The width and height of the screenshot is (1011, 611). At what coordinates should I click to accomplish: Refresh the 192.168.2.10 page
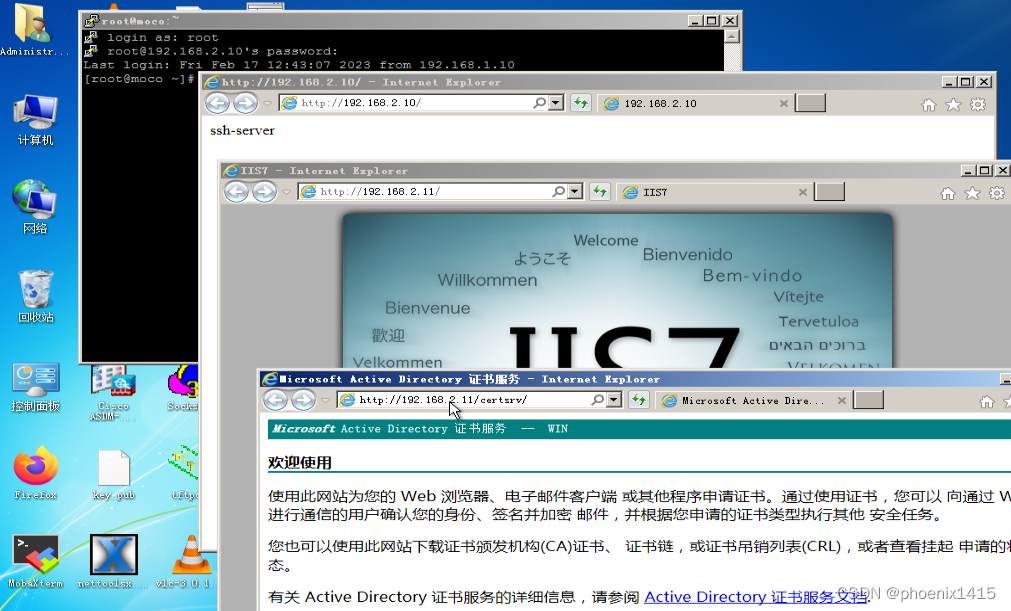click(581, 103)
